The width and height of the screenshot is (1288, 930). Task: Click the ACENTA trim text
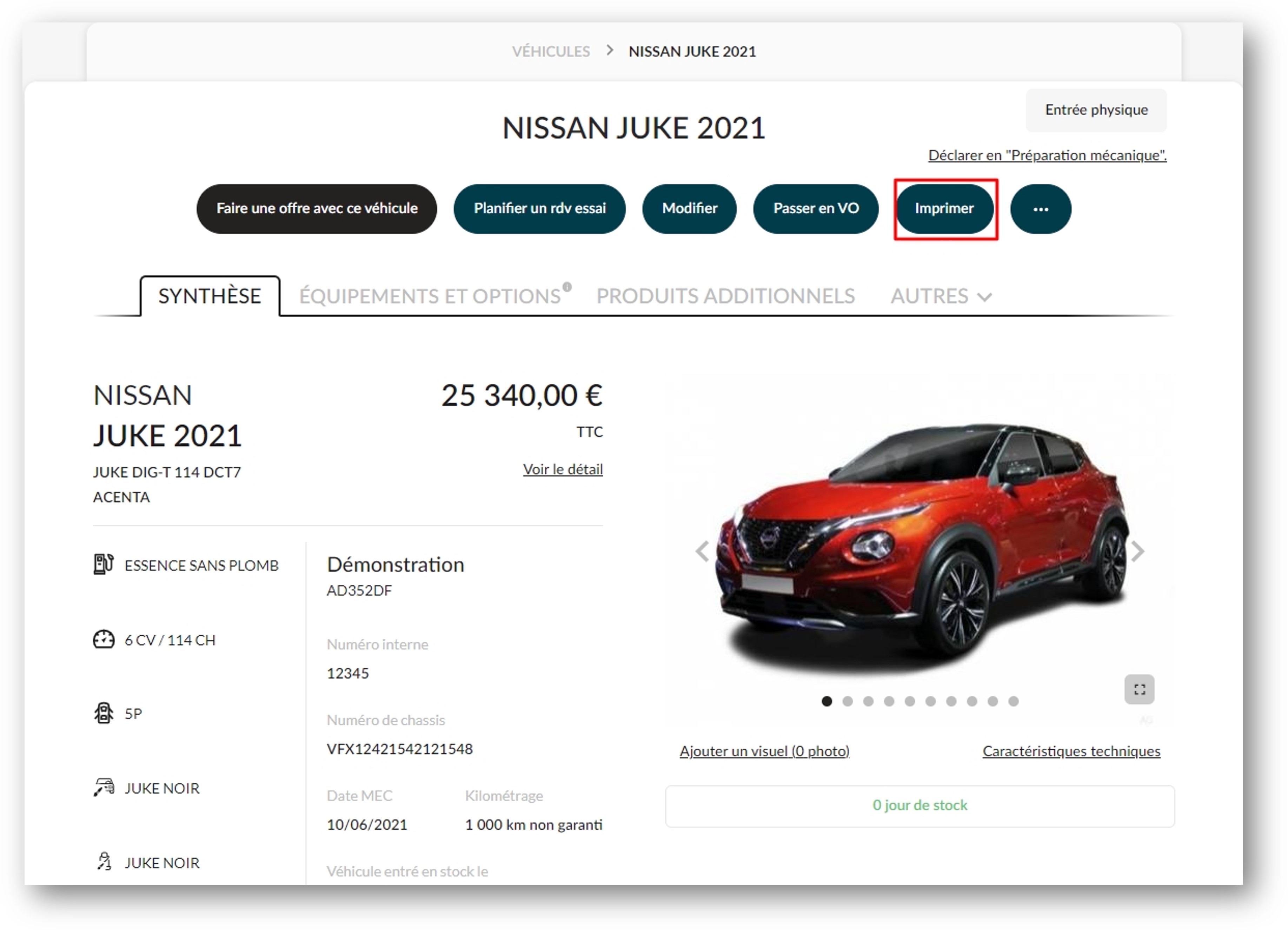coord(121,497)
